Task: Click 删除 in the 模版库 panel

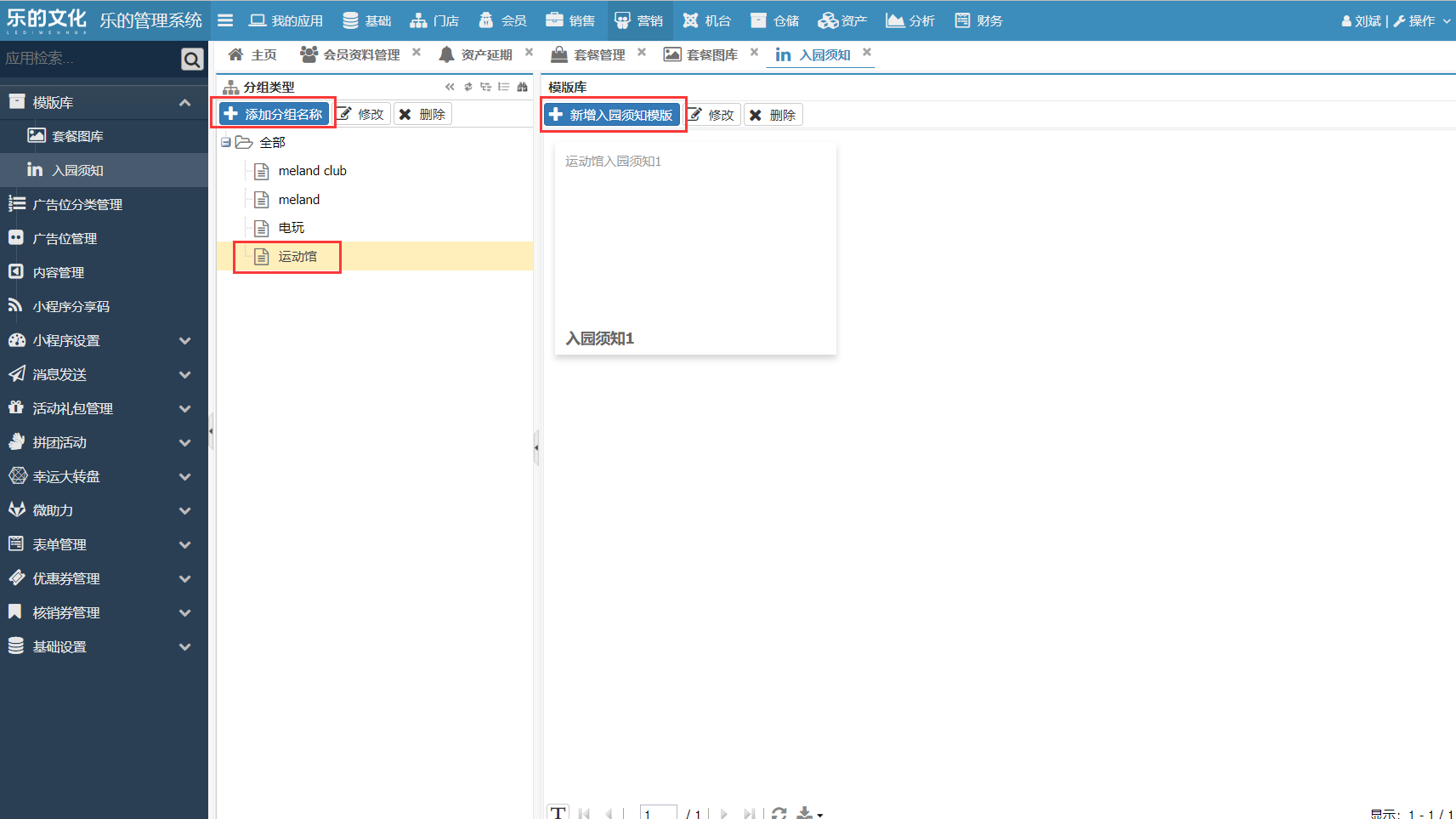Action: 773,115
